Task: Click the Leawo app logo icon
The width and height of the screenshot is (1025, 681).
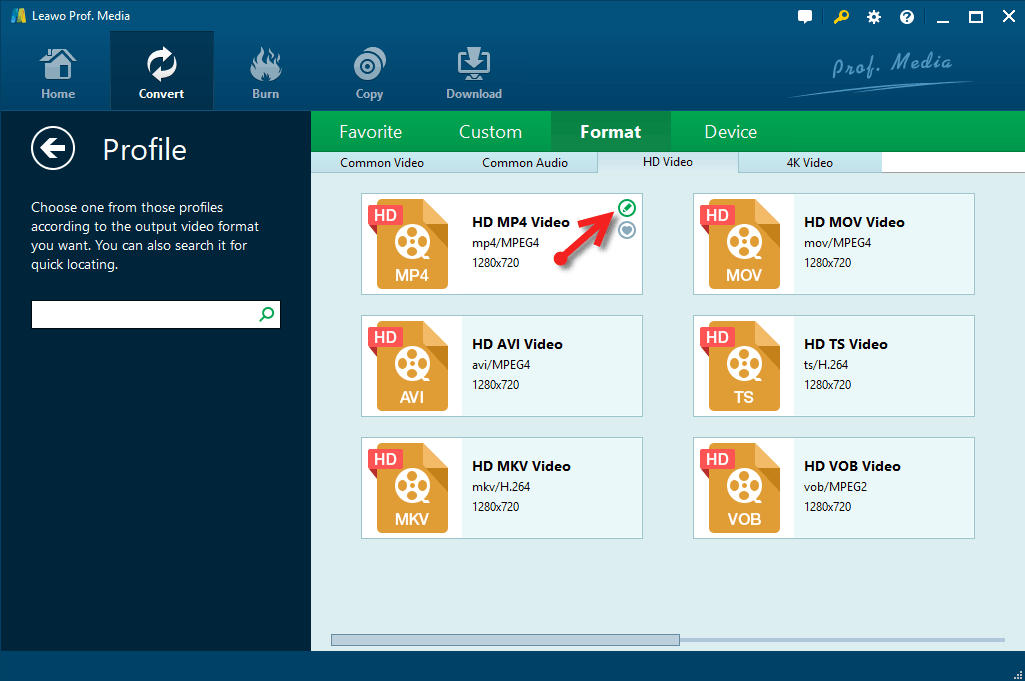Action: coord(18,16)
